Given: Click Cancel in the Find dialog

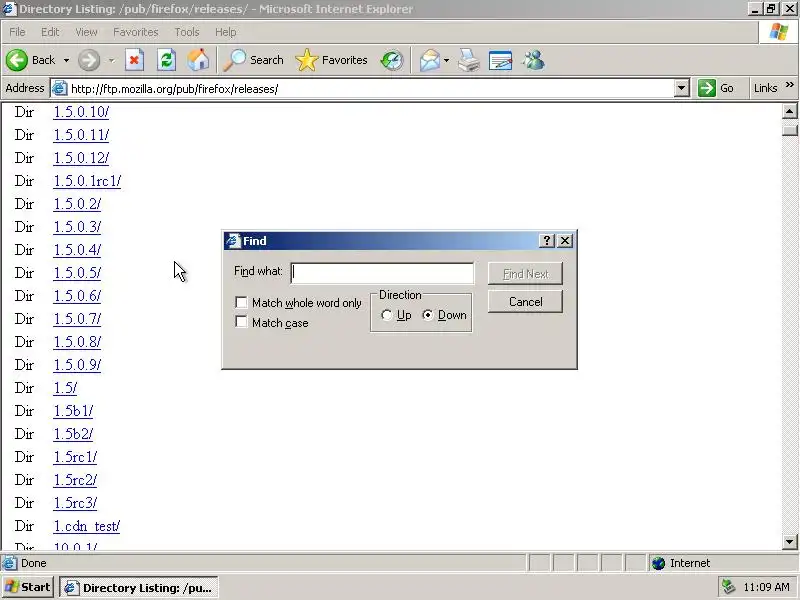Looking at the screenshot, I should point(526,302).
